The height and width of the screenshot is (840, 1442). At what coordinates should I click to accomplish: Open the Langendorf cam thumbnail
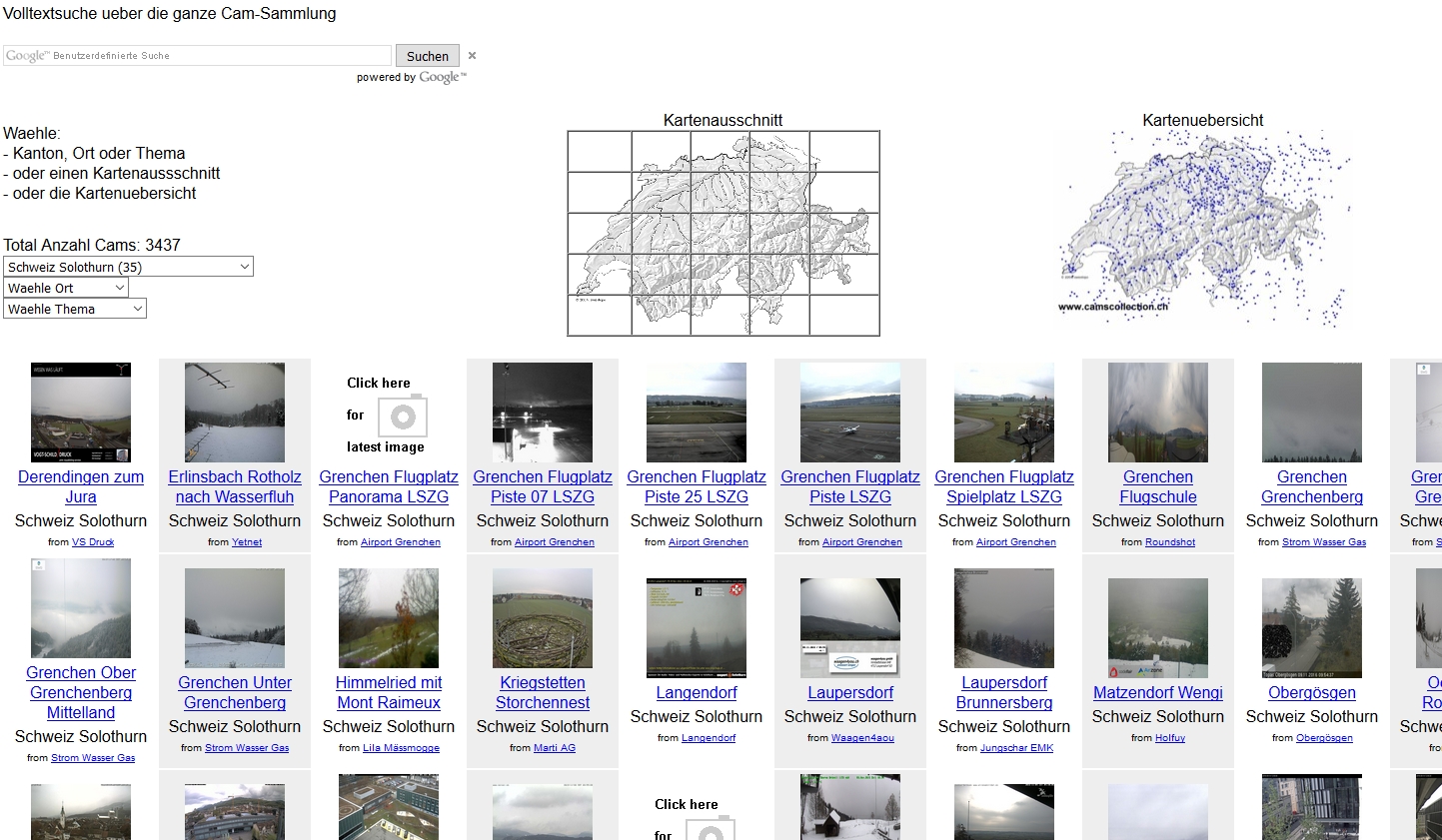tap(697, 628)
